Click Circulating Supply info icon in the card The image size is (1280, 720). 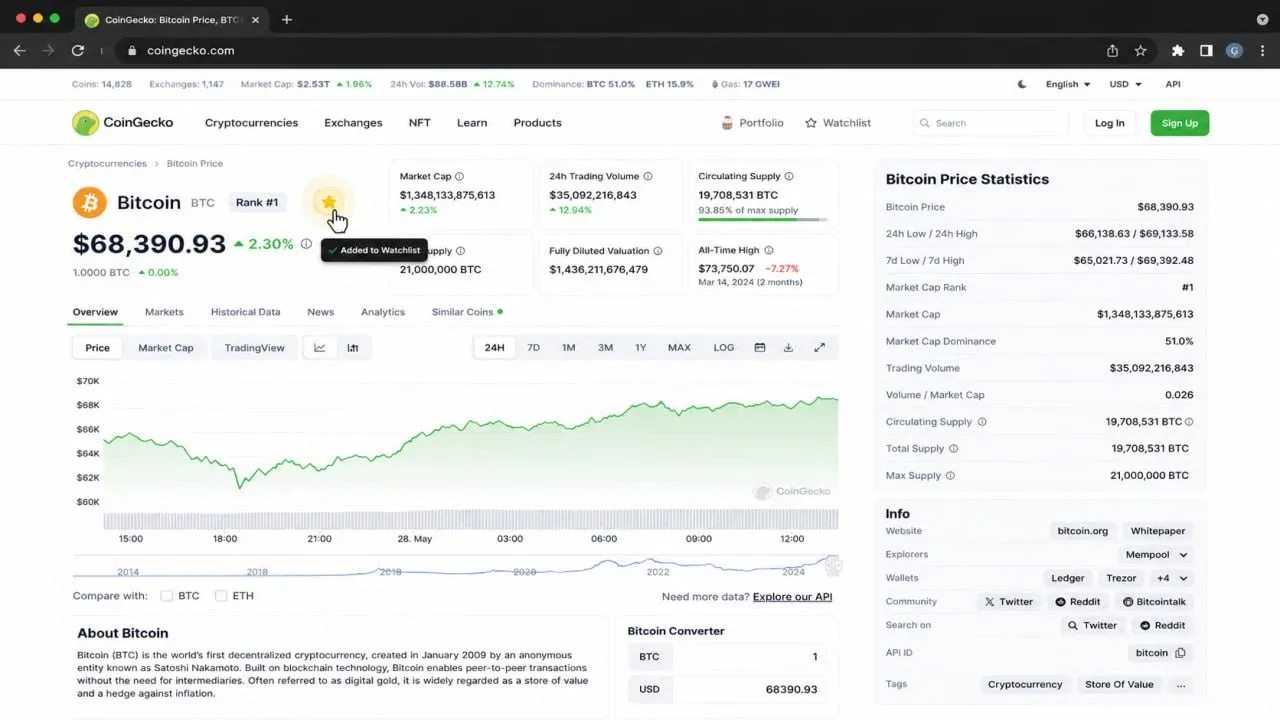click(790, 177)
